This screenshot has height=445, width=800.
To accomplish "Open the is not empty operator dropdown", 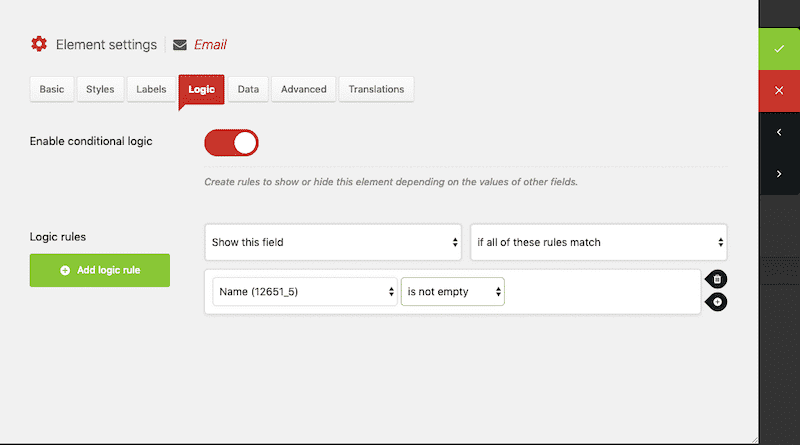I will tap(453, 292).
